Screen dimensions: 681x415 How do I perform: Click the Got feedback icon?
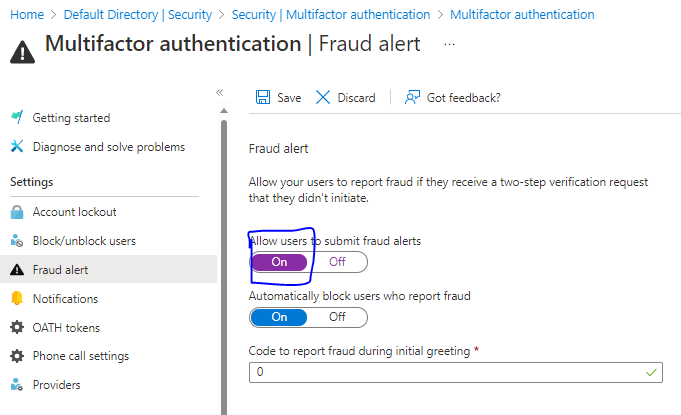tap(412, 97)
